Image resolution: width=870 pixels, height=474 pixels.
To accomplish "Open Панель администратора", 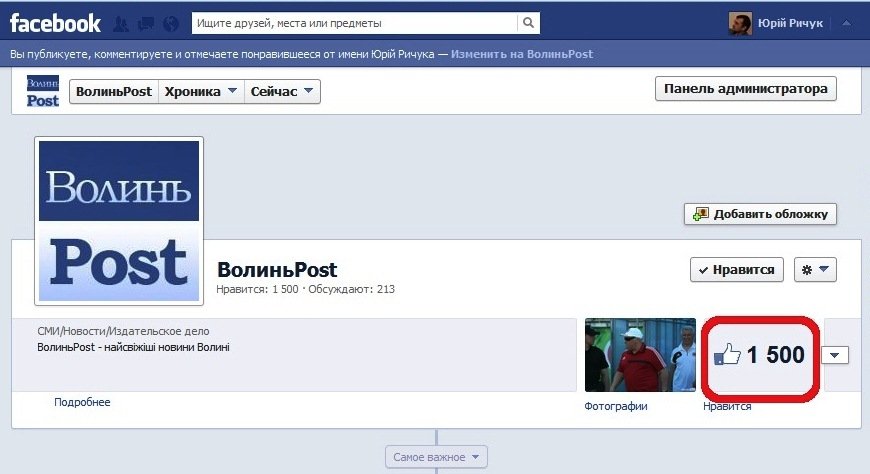I will coord(745,89).
